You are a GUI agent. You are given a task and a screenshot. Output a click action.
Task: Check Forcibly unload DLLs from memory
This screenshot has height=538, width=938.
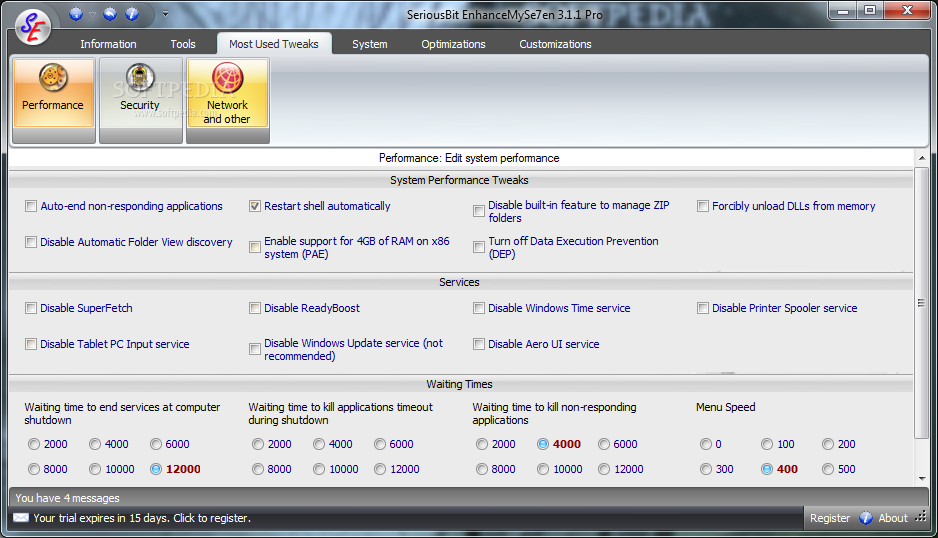tap(703, 206)
